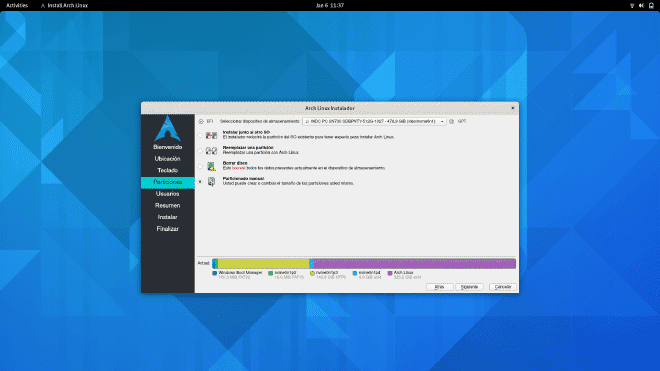Click the green nvme0n1p2 legend swatch
Screen dimensions: 660x371
(271, 273)
